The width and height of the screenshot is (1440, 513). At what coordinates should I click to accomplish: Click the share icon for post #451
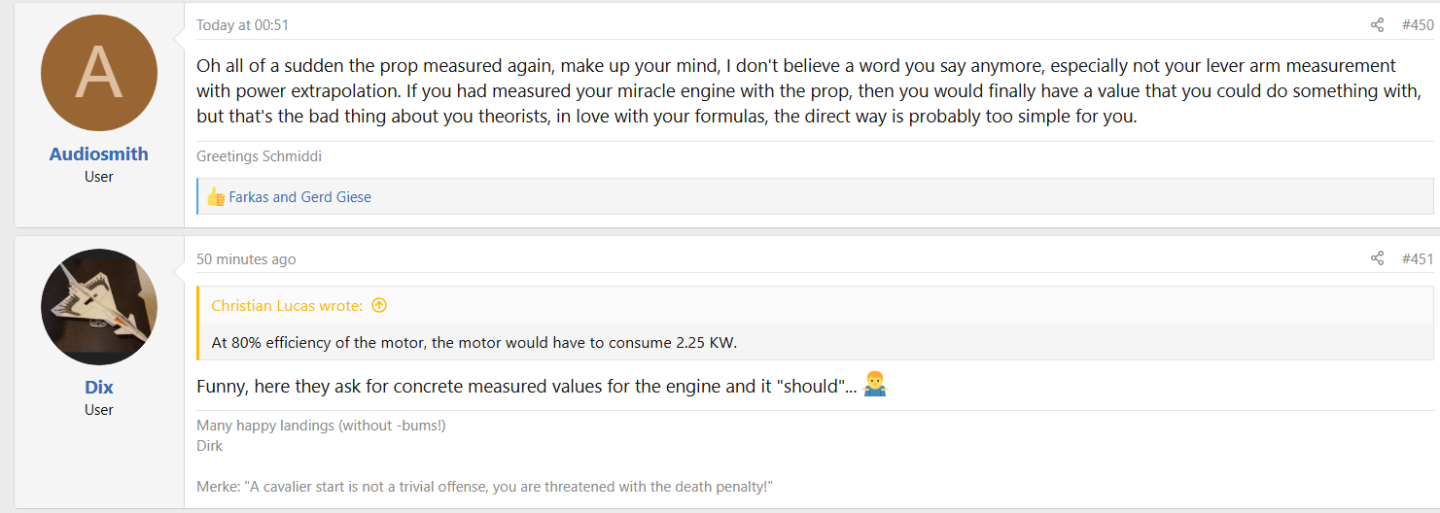click(x=1377, y=259)
